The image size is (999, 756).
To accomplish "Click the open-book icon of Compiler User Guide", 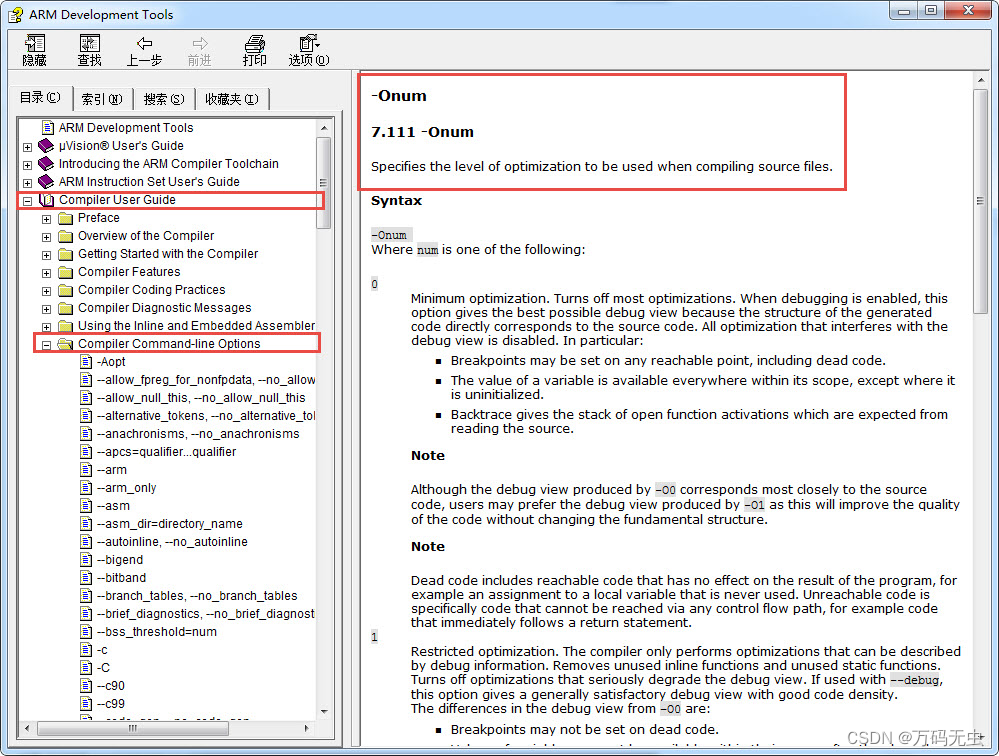I will tap(47, 200).
